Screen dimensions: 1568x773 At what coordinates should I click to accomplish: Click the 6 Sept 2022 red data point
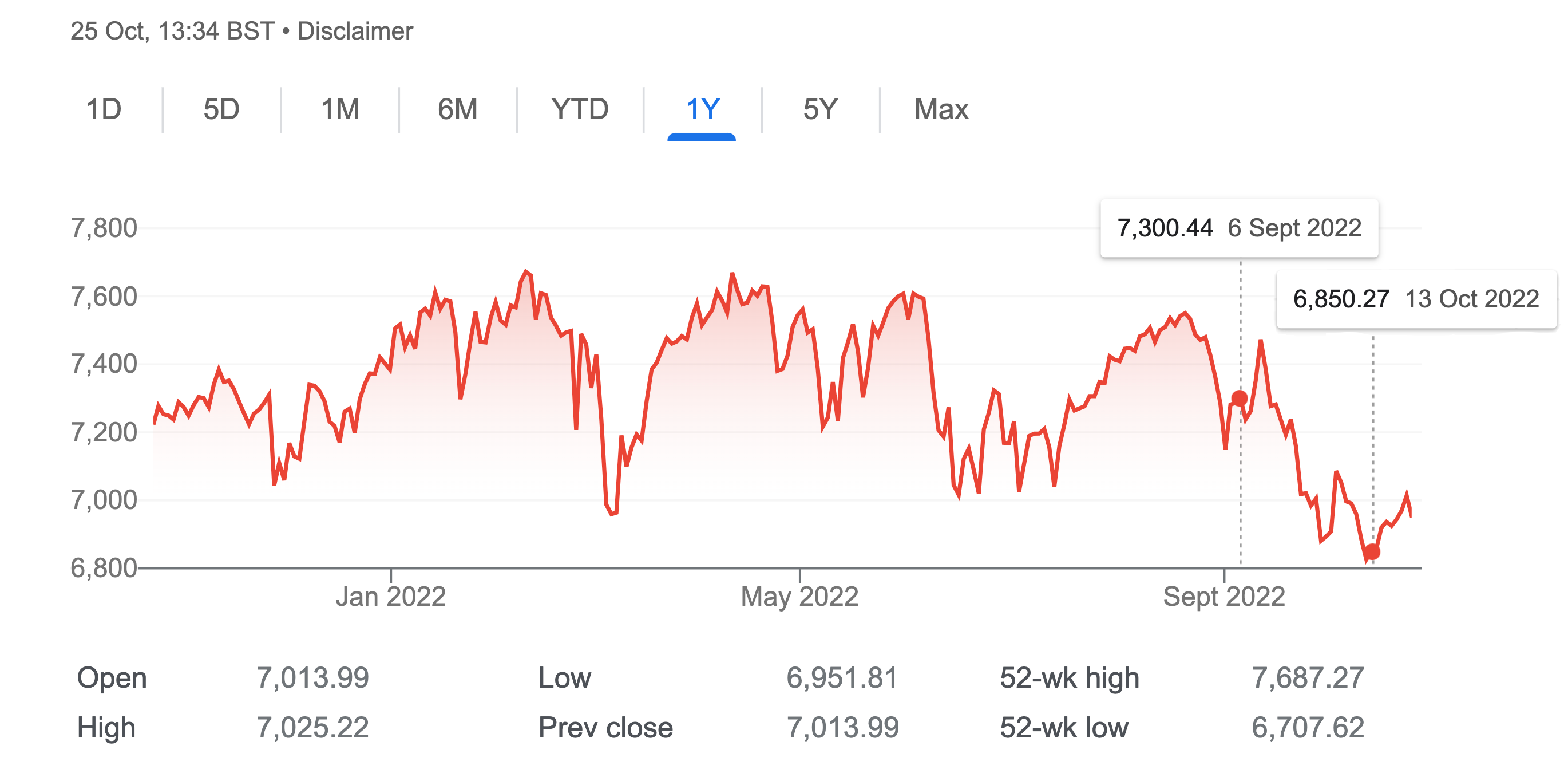(1240, 399)
